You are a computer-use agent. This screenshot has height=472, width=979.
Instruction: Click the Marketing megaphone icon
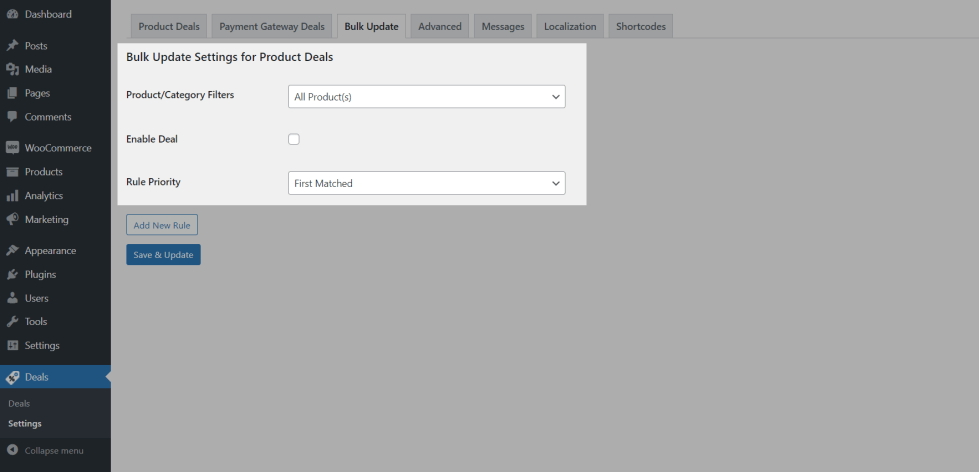(12, 220)
